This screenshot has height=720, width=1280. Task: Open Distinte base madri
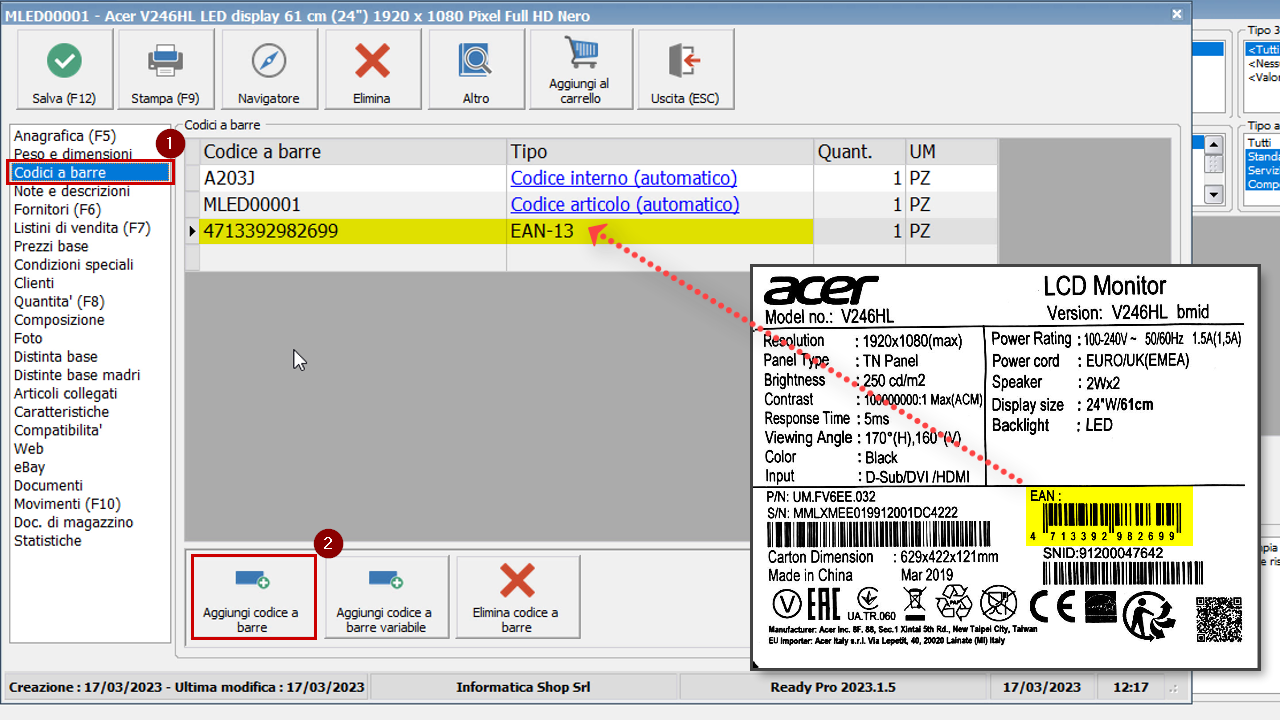click(x=77, y=375)
